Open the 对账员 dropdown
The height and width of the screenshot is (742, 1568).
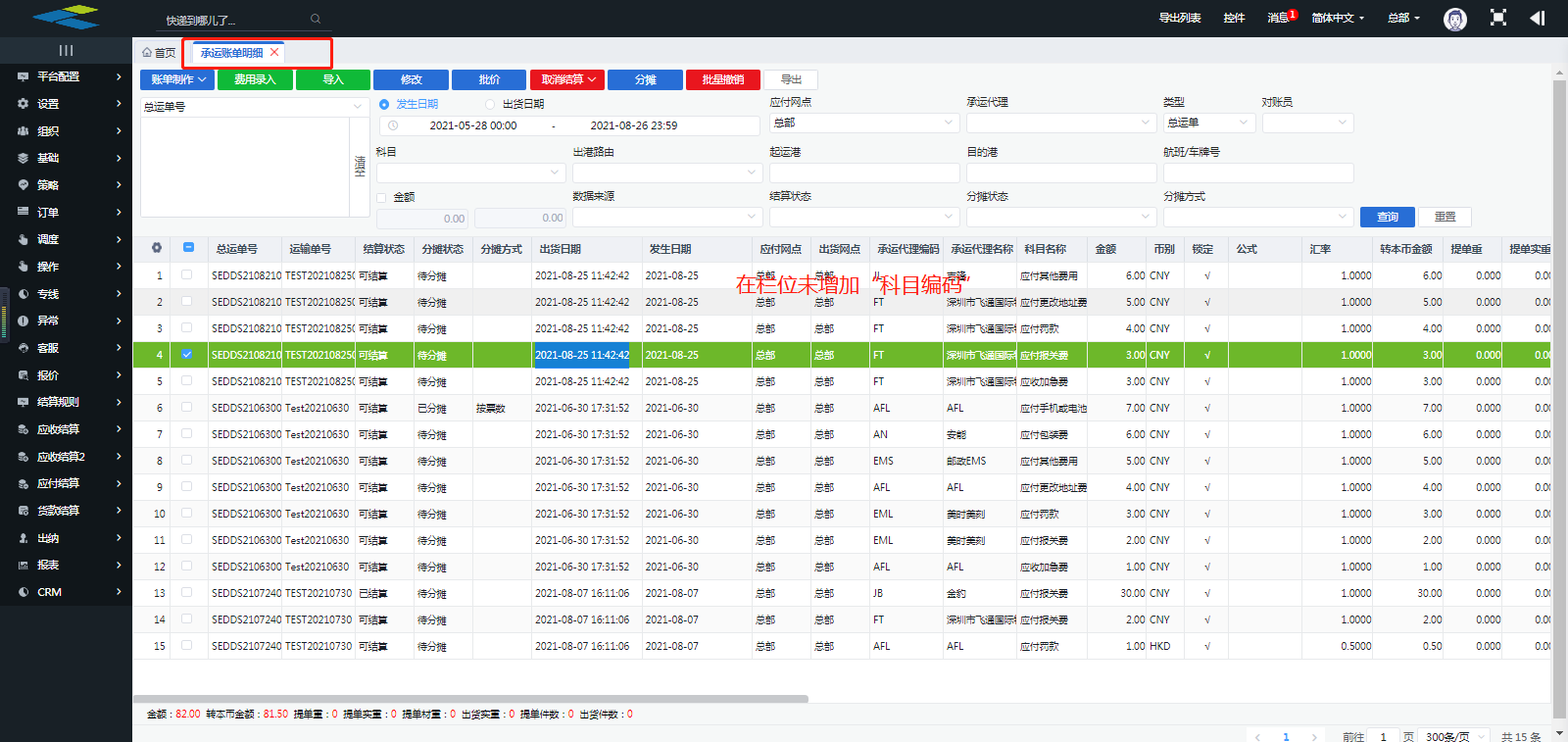tap(1307, 123)
